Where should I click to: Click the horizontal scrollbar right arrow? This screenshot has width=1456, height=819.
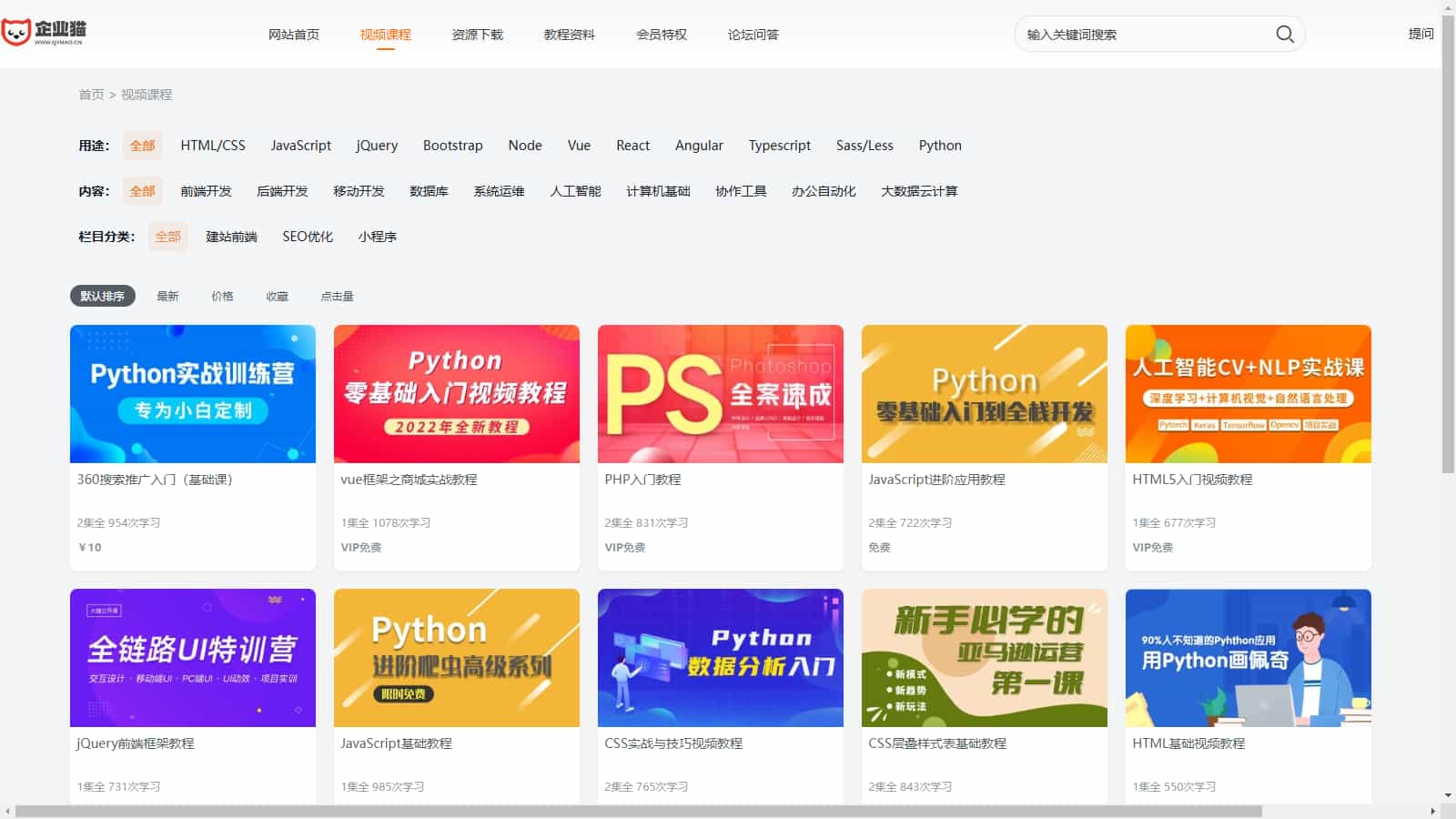point(1433,811)
